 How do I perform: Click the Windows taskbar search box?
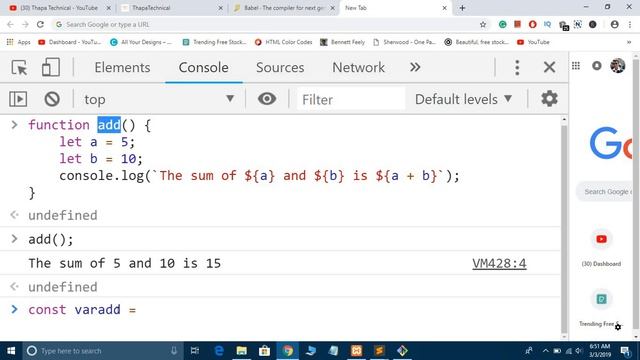pos(102,351)
